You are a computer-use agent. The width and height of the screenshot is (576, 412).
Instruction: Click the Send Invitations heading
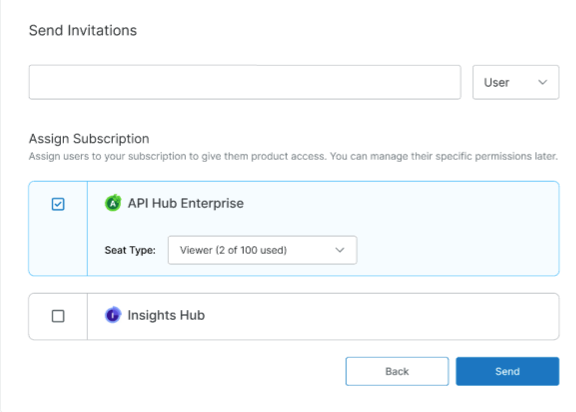point(83,30)
